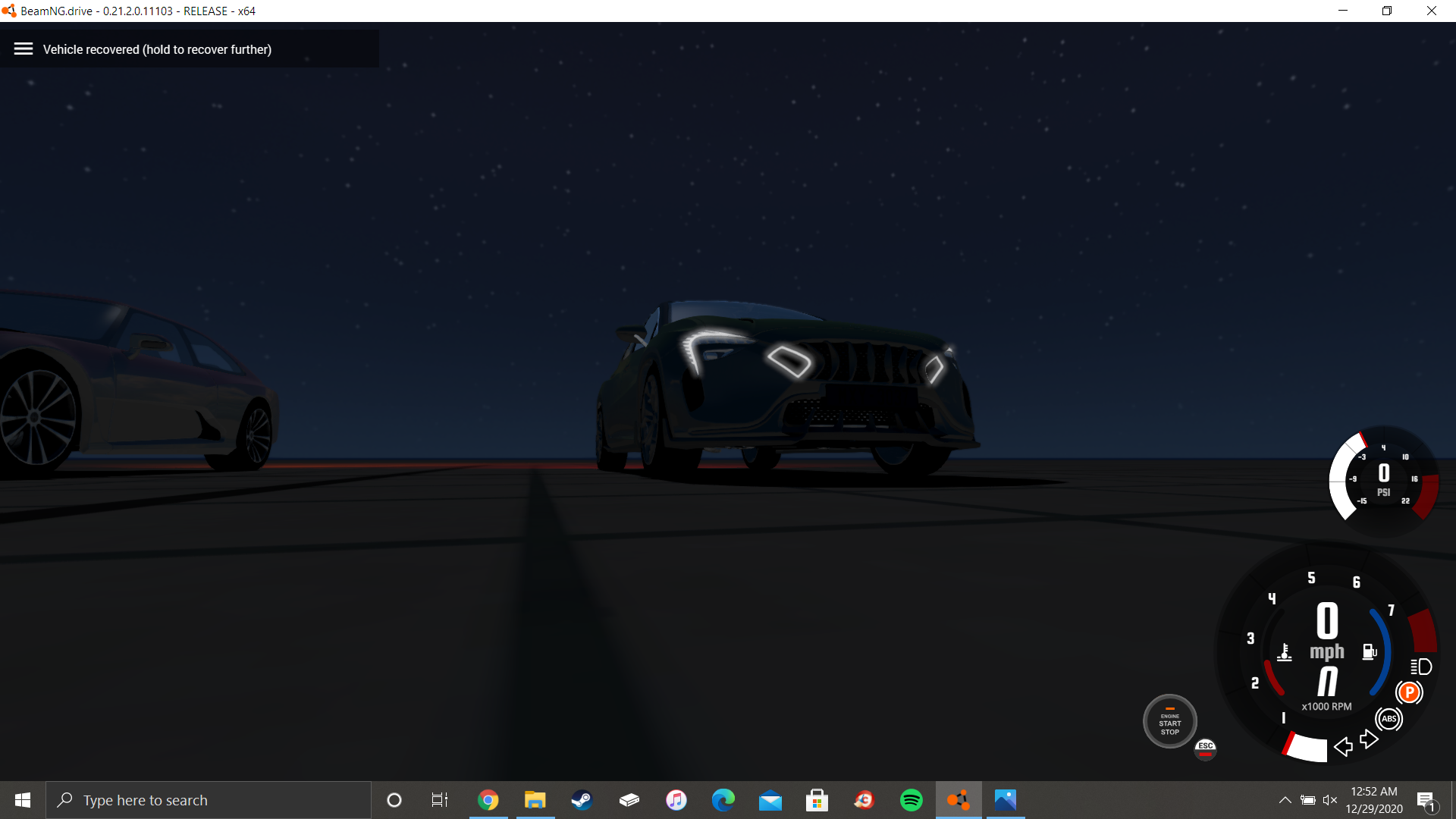Open Photos app from the taskbar

click(x=1006, y=800)
